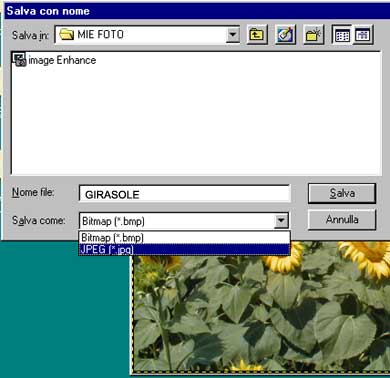The height and width of the screenshot is (378, 390).
Task: Create a new folder
Action: 314,35
